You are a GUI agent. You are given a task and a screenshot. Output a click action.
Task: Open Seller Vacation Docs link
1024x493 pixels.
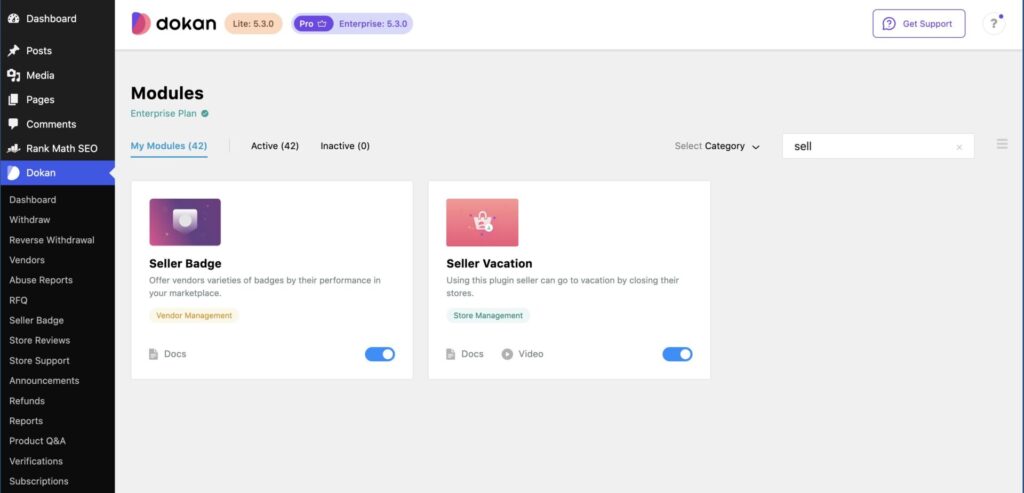(x=464, y=354)
